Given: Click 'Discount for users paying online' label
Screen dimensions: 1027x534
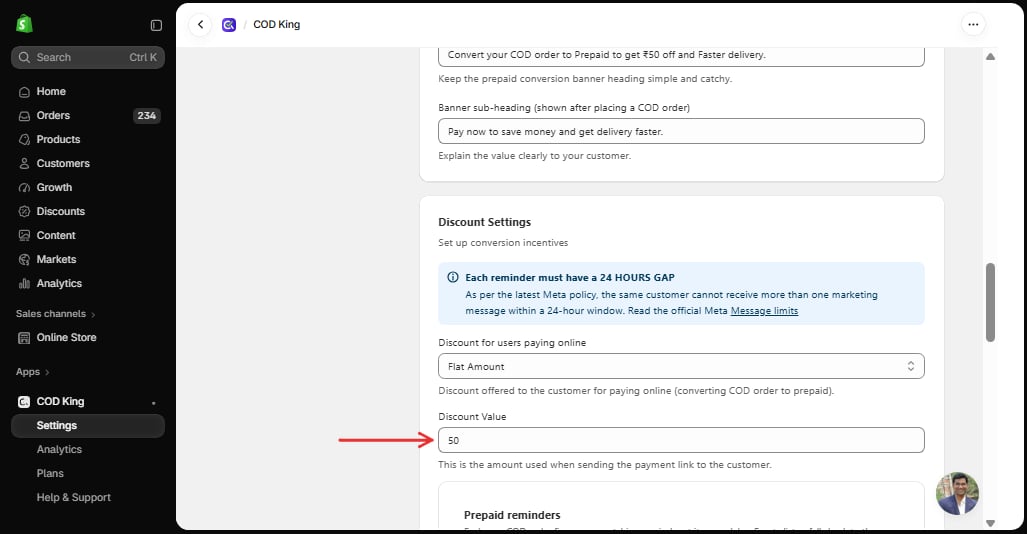Looking at the screenshot, I should pos(512,343).
